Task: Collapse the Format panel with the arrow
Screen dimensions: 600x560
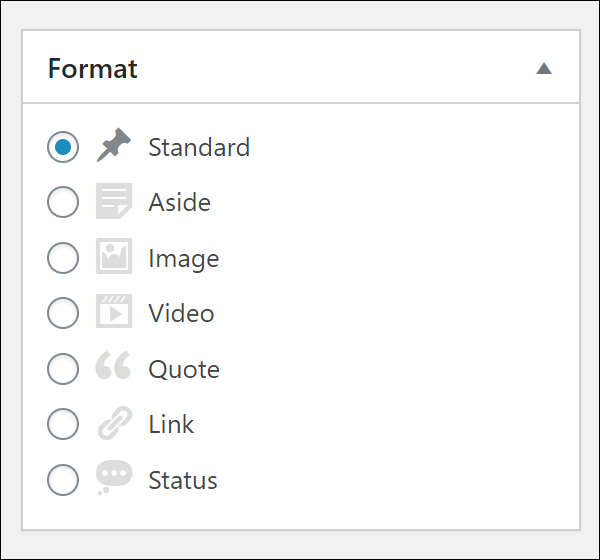Action: tap(544, 69)
